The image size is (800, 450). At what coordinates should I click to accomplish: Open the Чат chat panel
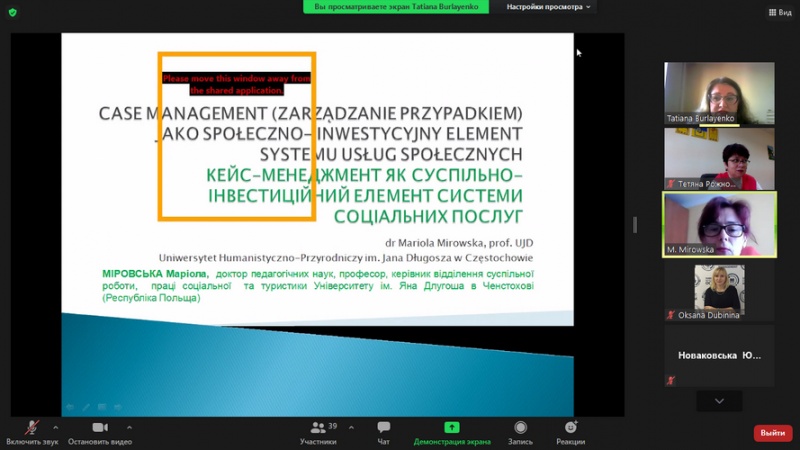[x=384, y=431]
